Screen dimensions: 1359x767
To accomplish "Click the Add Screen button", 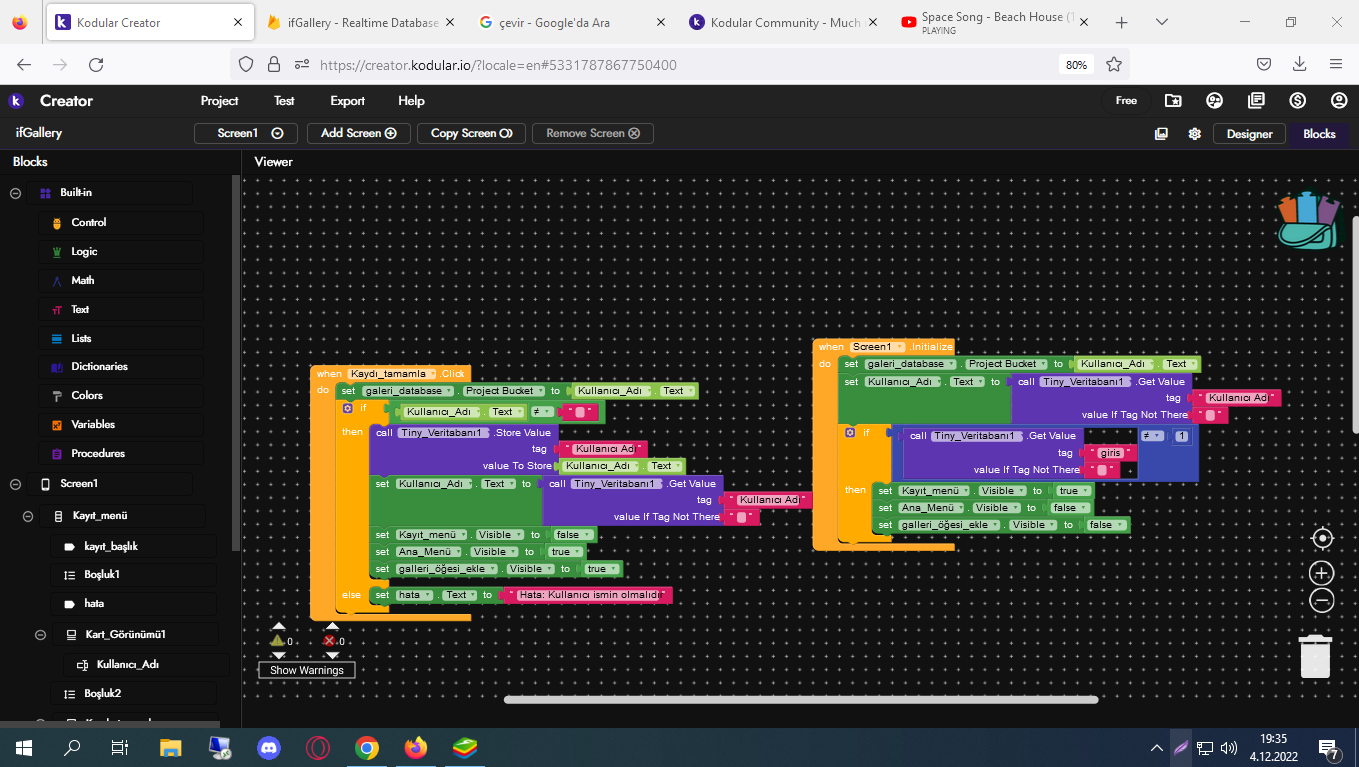I will [358, 133].
